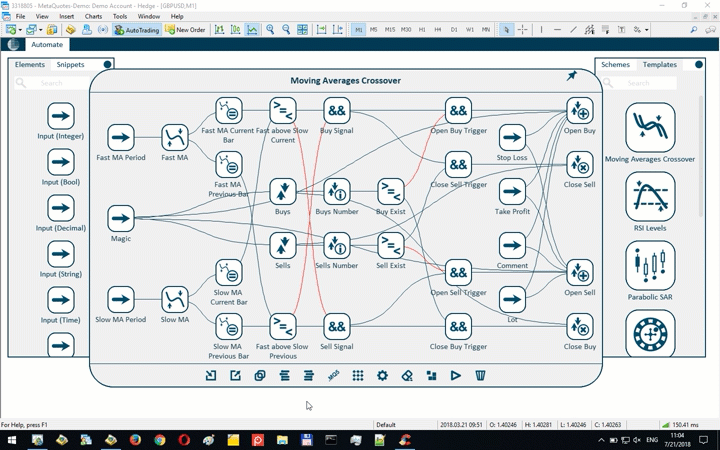This screenshot has width=720, height=450.
Task: Click the Windows Start button
Action: coord(12,440)
